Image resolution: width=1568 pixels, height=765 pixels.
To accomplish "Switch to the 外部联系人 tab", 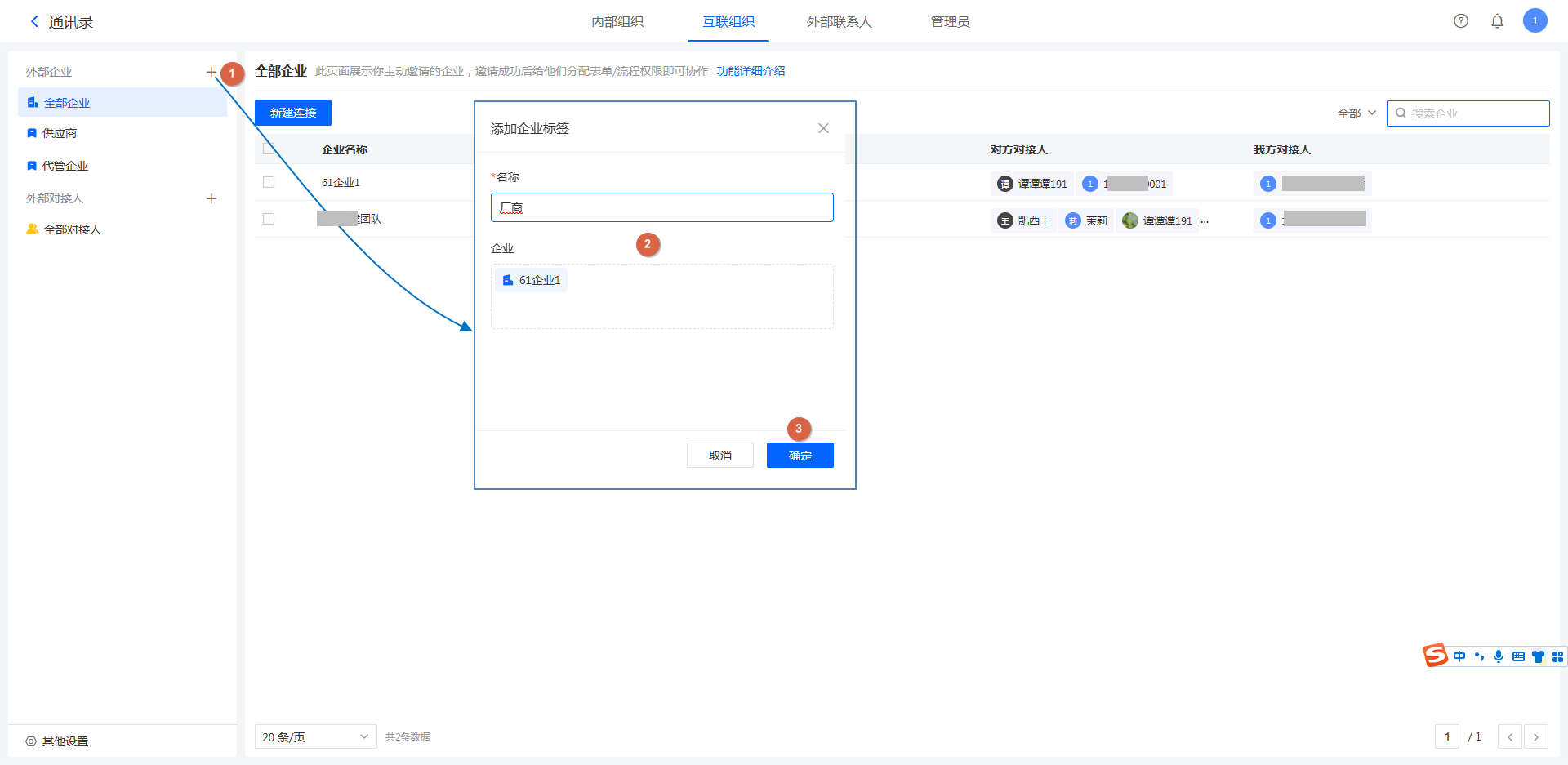I will (x=839, y=21).
